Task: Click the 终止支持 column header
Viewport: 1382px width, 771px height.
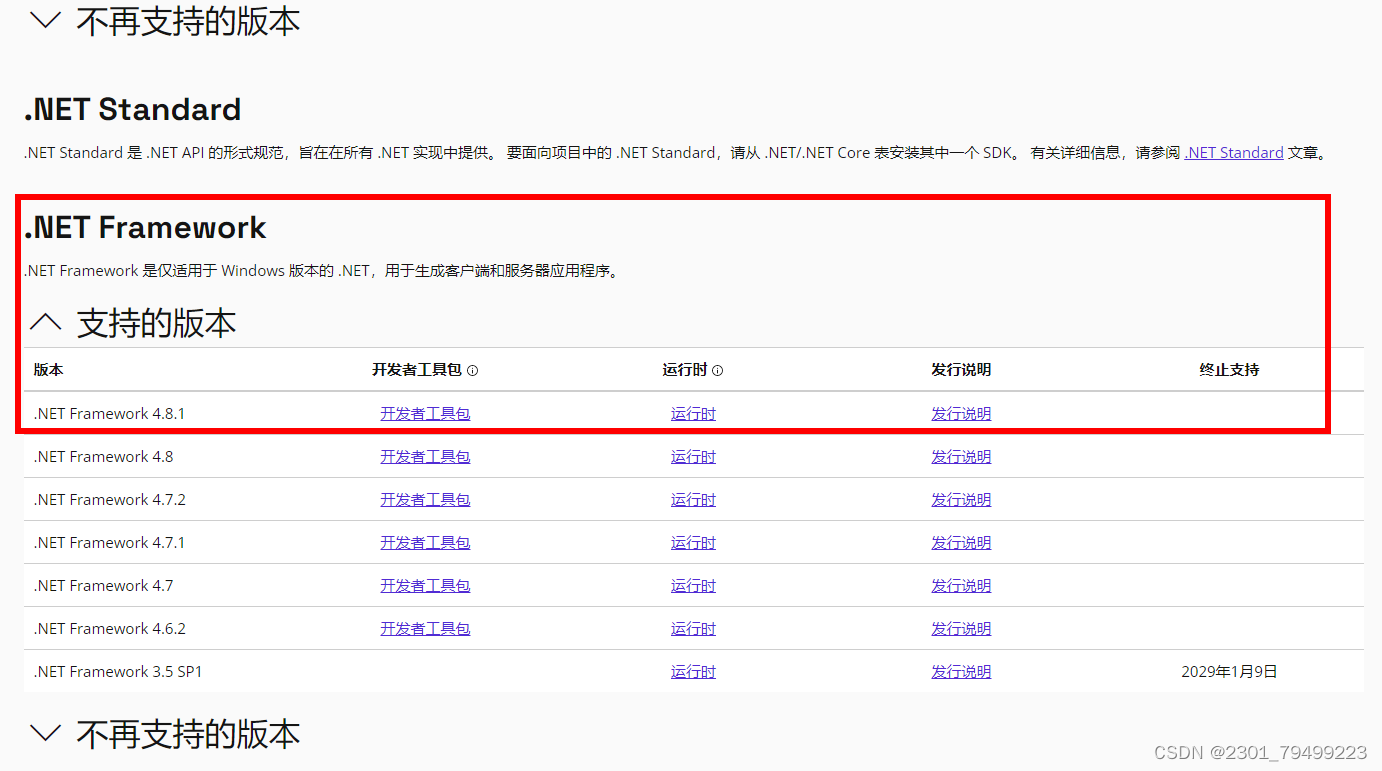Action: point(1229,370)
